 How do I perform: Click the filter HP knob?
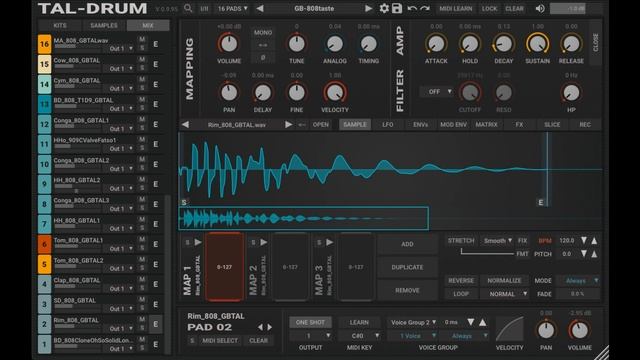(x=571, y=93)
